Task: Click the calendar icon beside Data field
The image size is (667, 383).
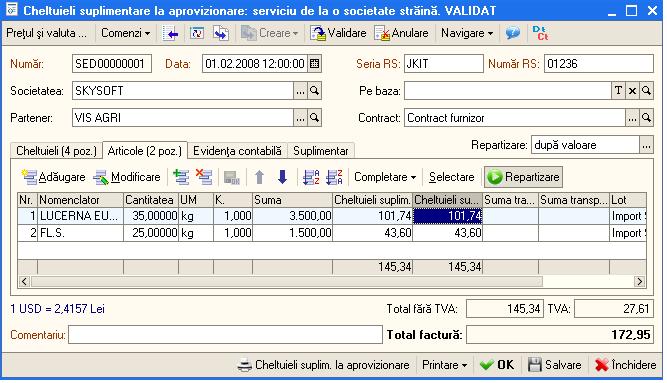Action: [314, 64]
